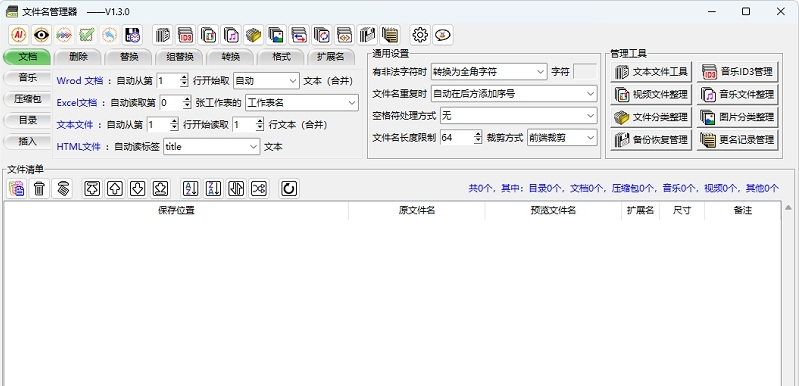
Task: Click the toolbar icon with red-blue swap arrows
Action: tap(299, 35)
